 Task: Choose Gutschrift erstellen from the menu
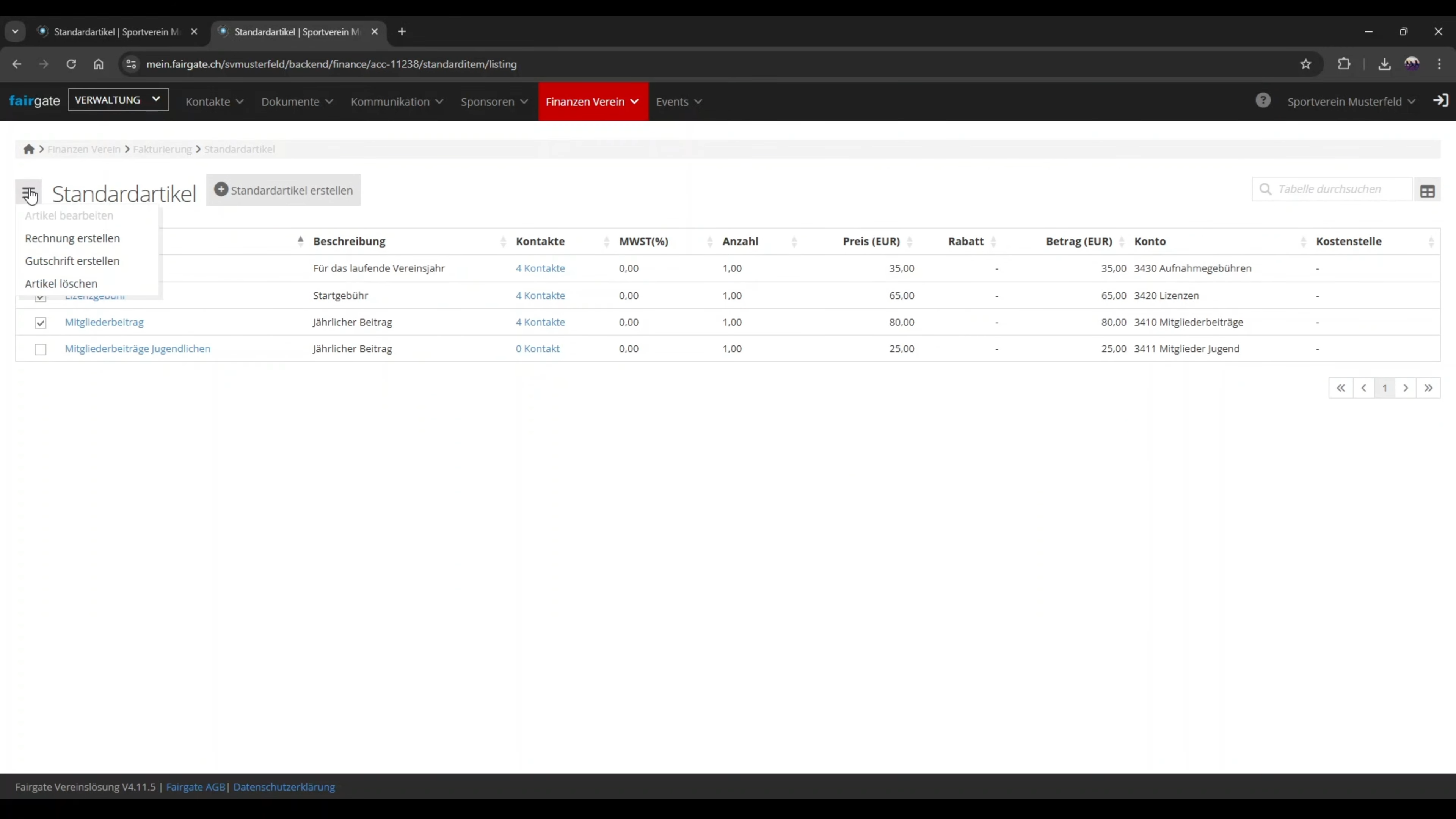click(x=72, y=261)
